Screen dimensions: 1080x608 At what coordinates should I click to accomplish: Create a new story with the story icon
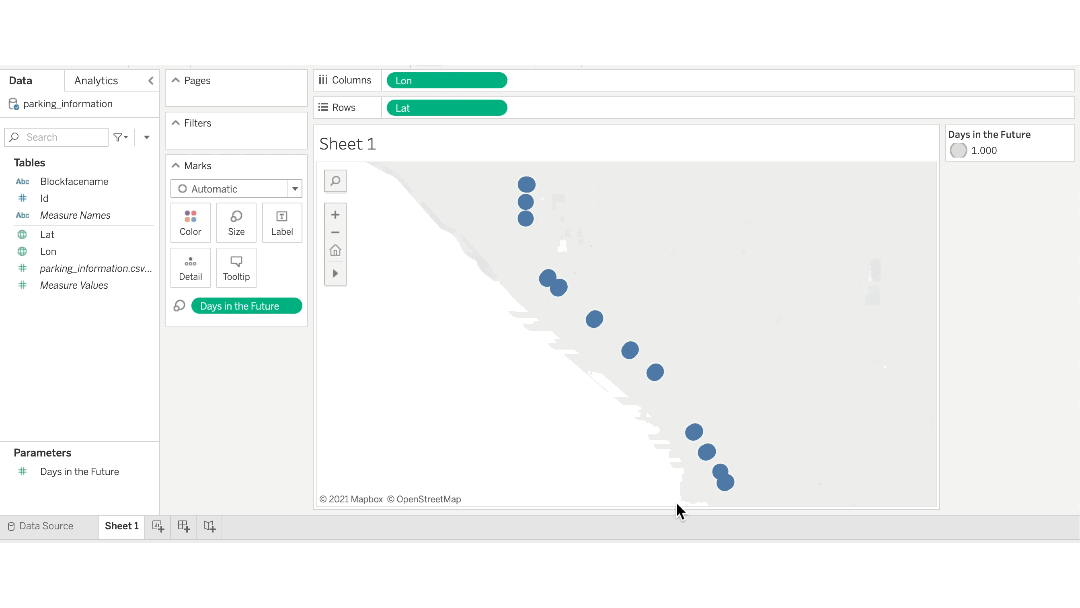(x=209, y=525)
